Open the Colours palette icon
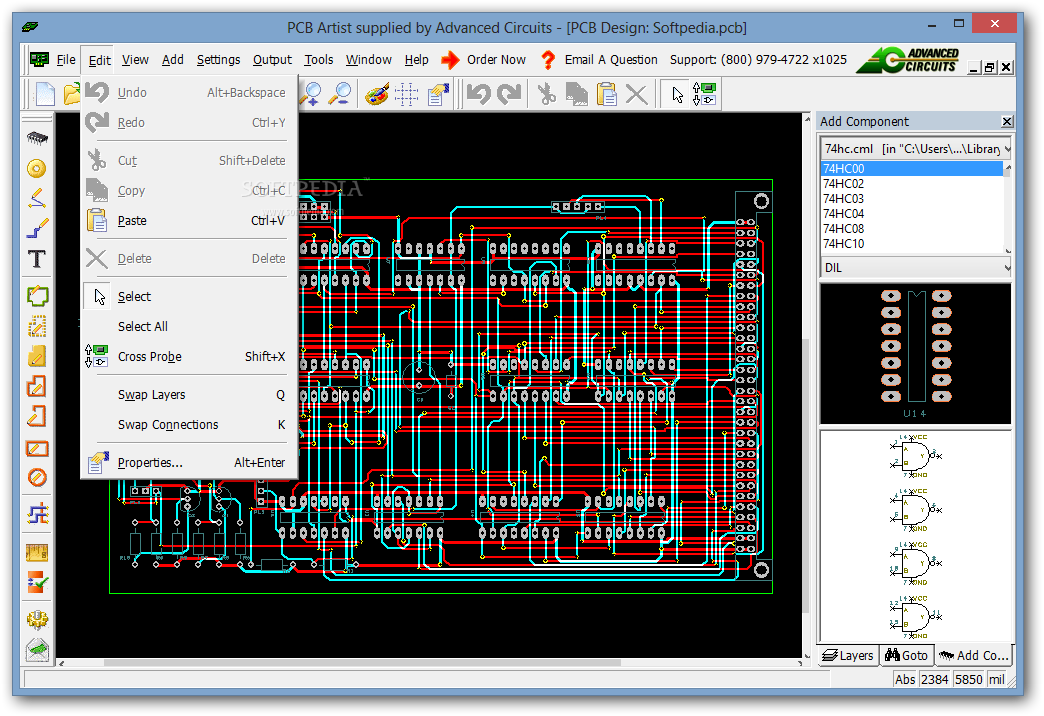The width and height of the screenshot is (1044, 716). 377,94
